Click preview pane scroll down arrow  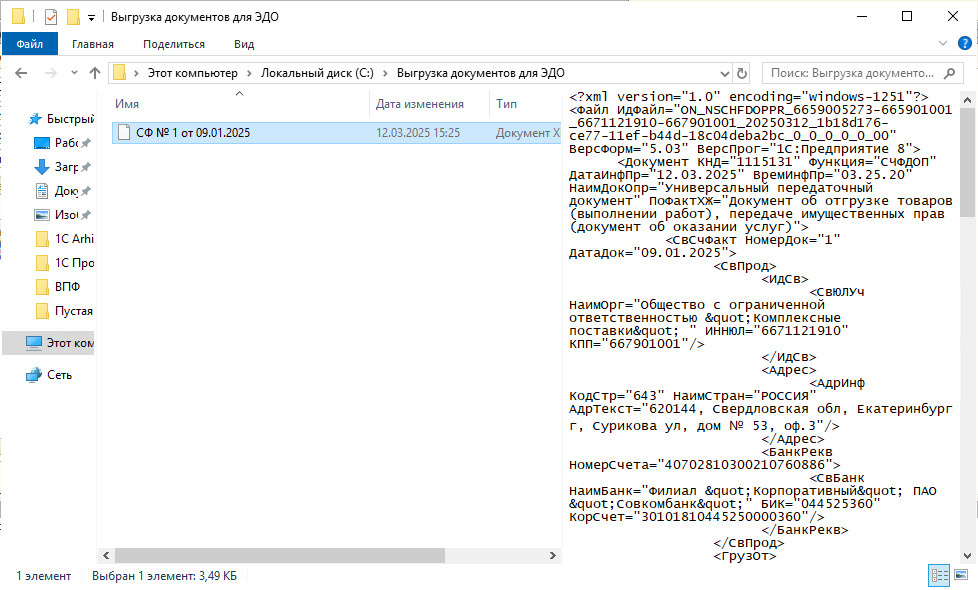pyautogui.click(x=967, y=555)
